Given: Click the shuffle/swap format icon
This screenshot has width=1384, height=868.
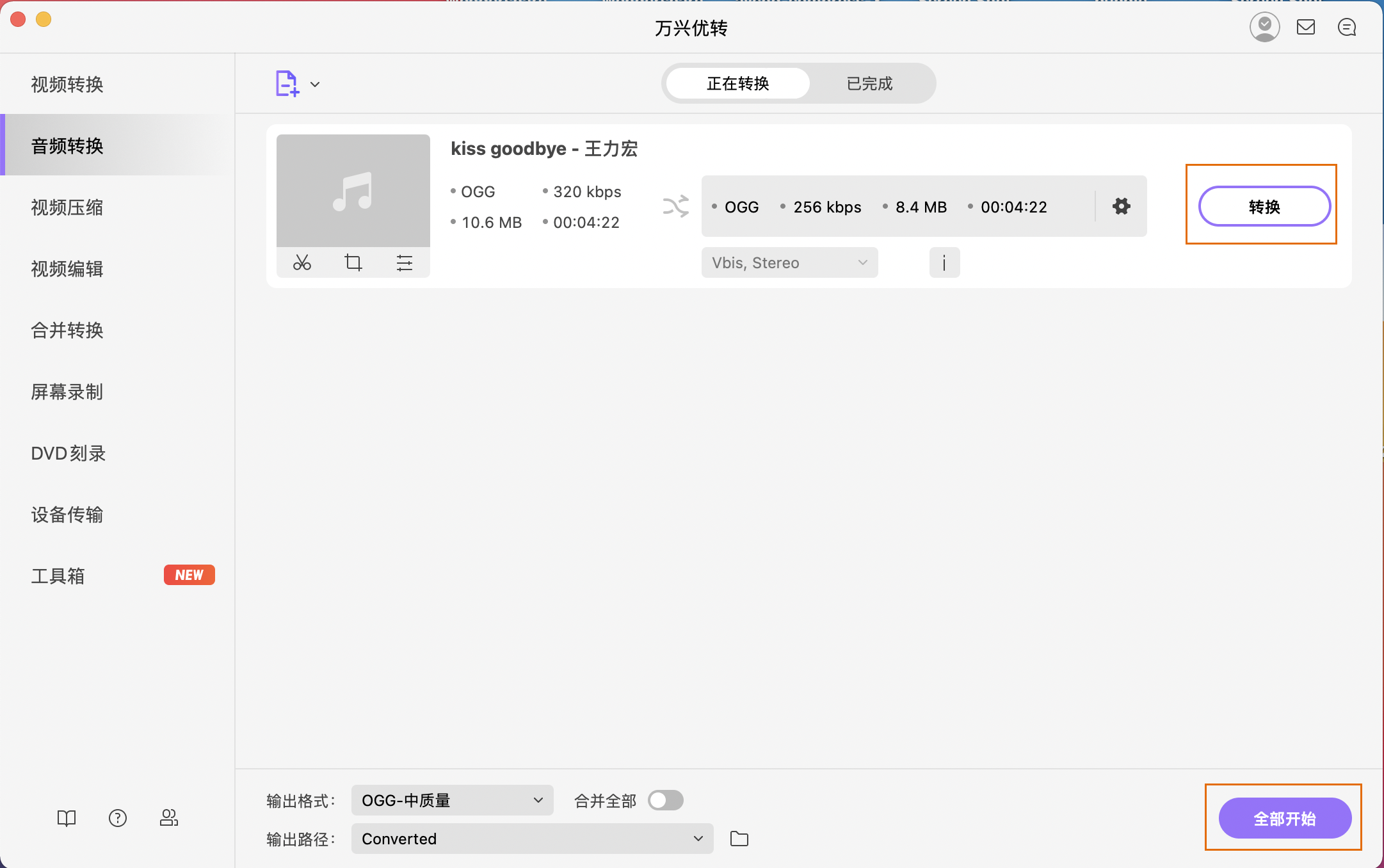Looking at the screenshot, I should coord(676,206).
